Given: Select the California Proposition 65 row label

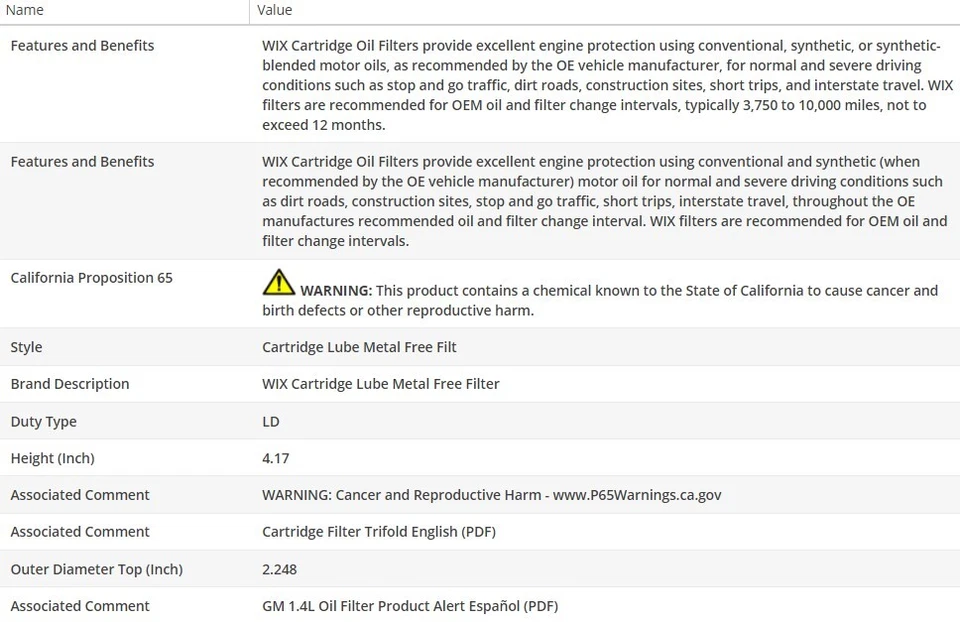Looking at the screenshot, I should point(91,278).
